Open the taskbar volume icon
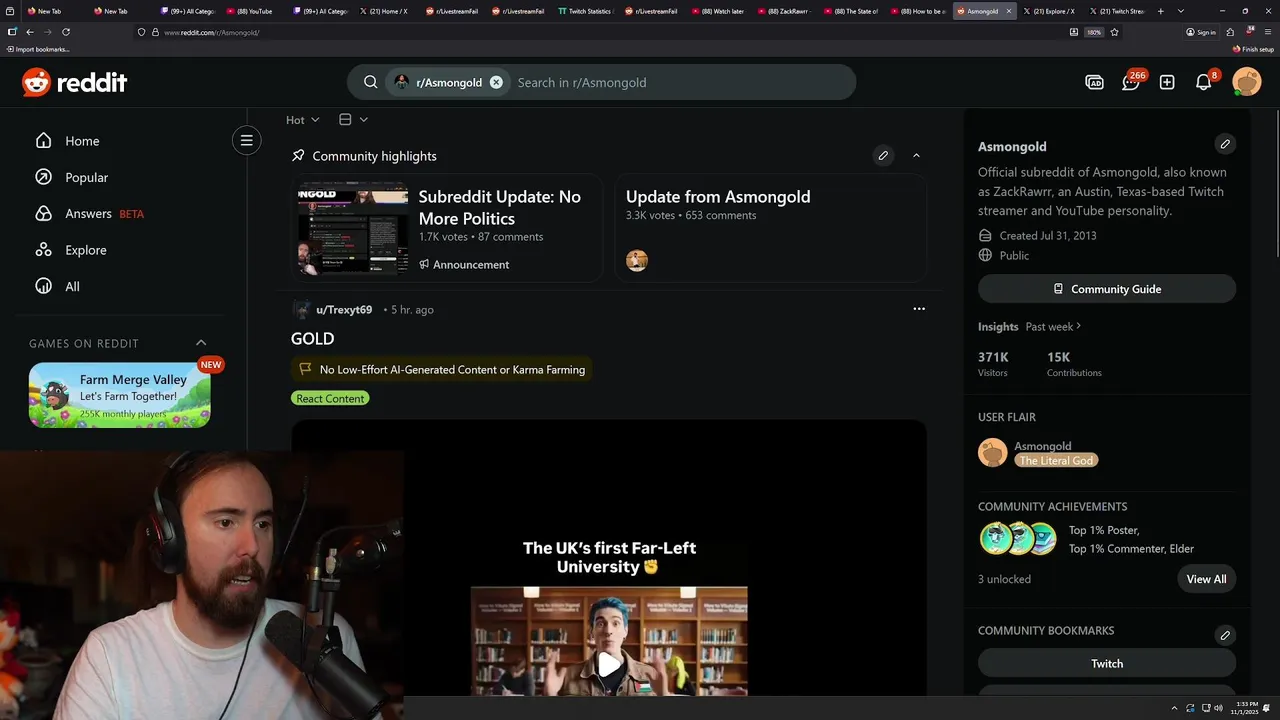Image resolution: width=1280 pixels, height=720 pixels. click(x=1218, y=708)
